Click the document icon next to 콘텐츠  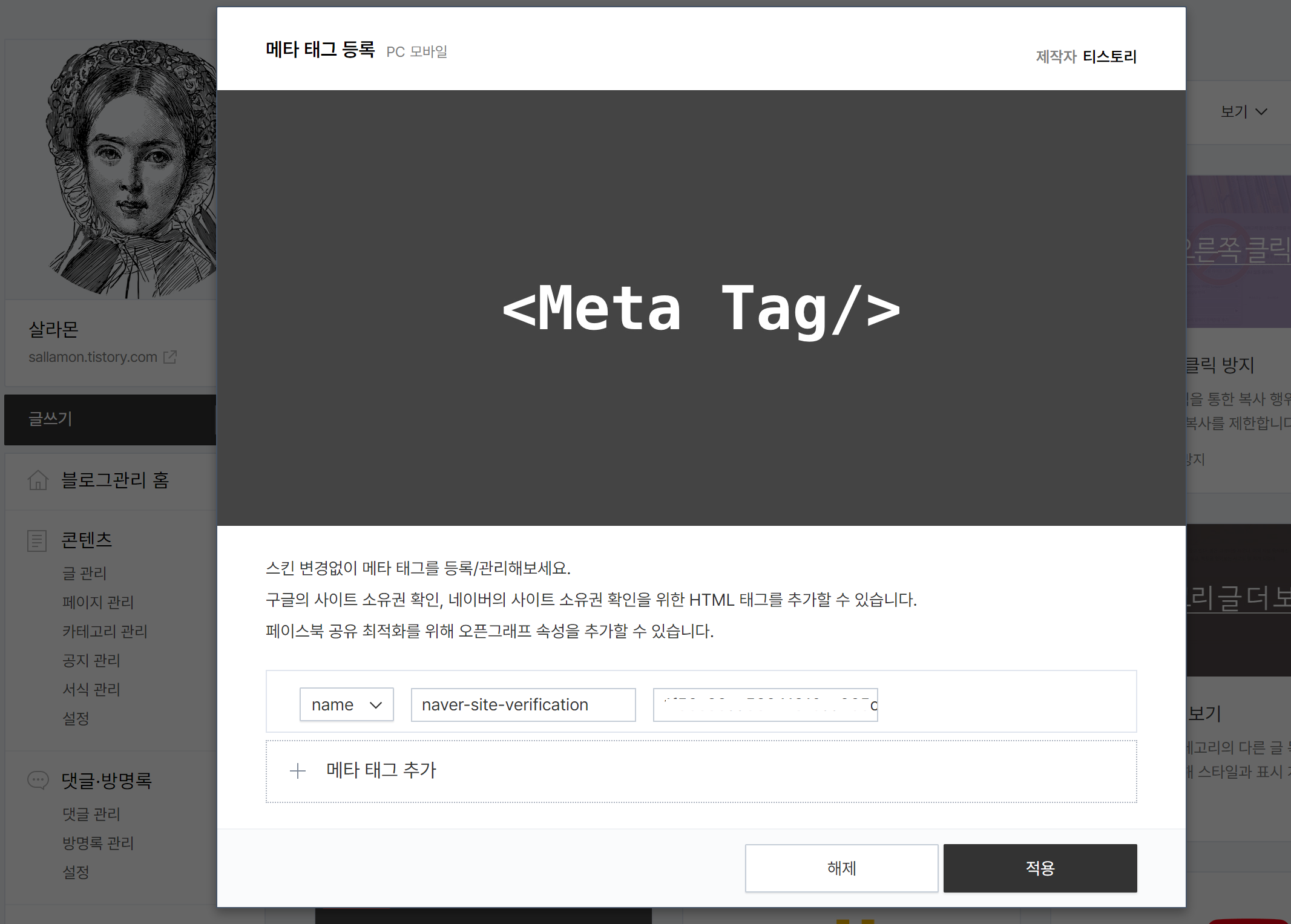37,540
